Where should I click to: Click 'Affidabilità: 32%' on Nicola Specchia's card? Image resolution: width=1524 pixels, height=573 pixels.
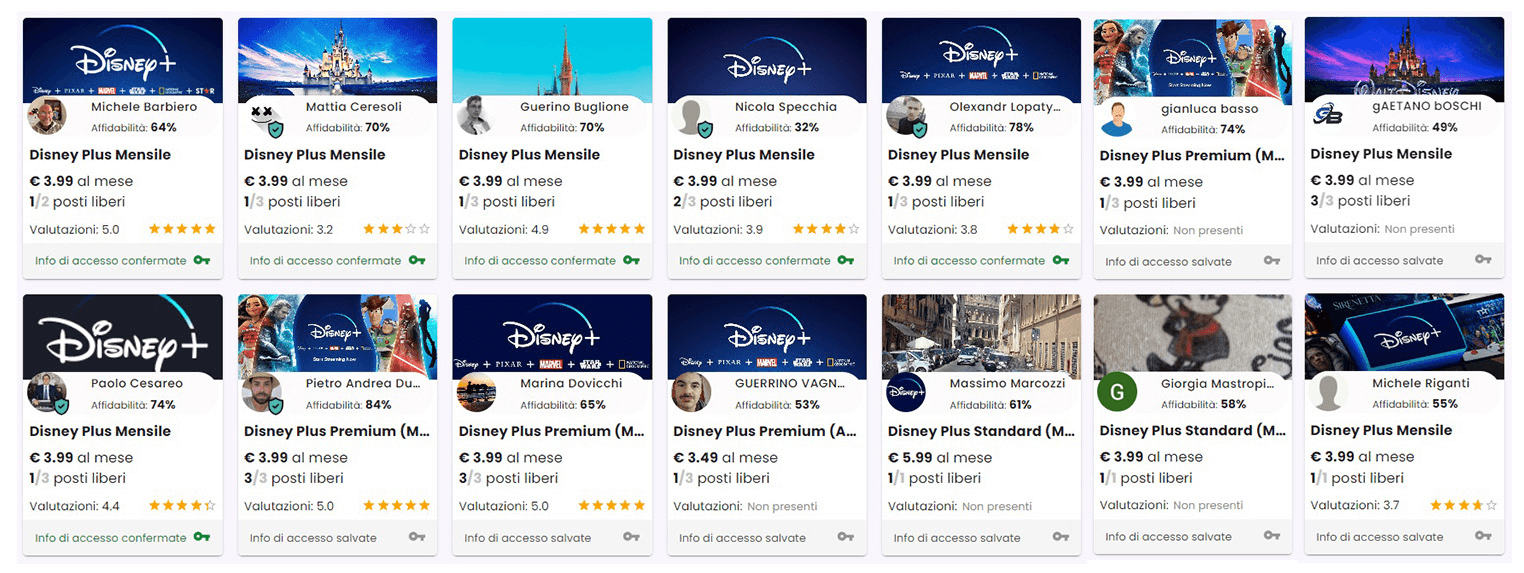point(777,128)
